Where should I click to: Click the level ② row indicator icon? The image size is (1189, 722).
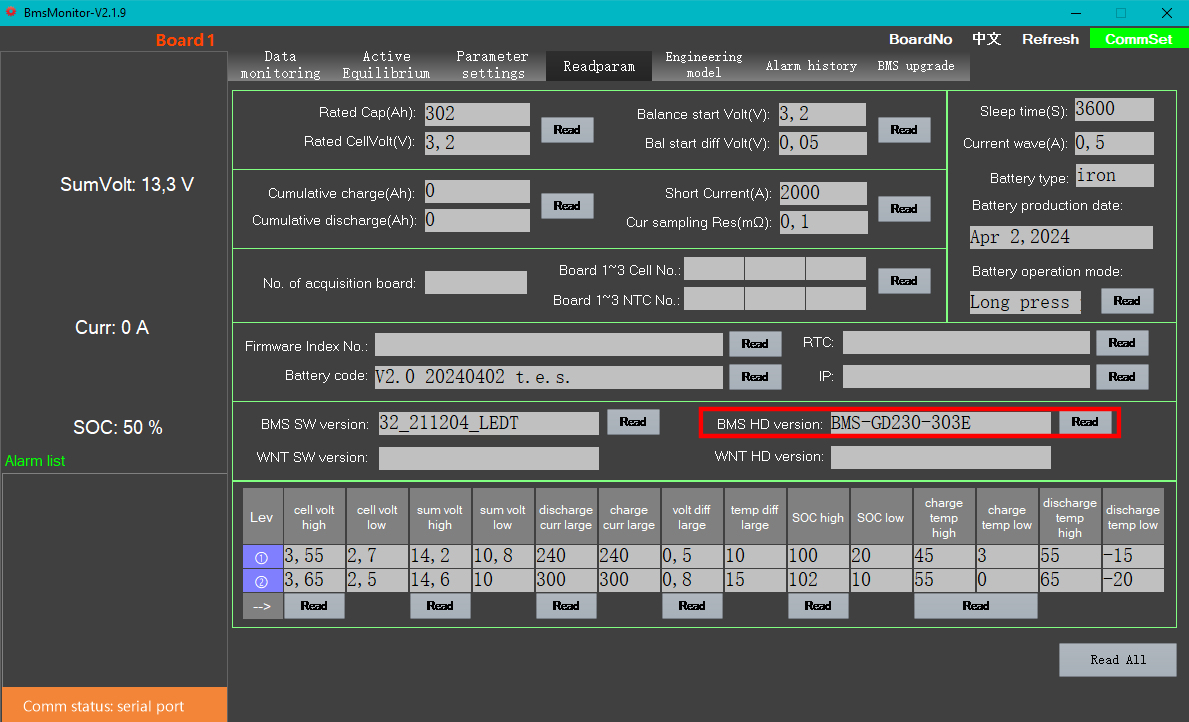tap(262, 581)
